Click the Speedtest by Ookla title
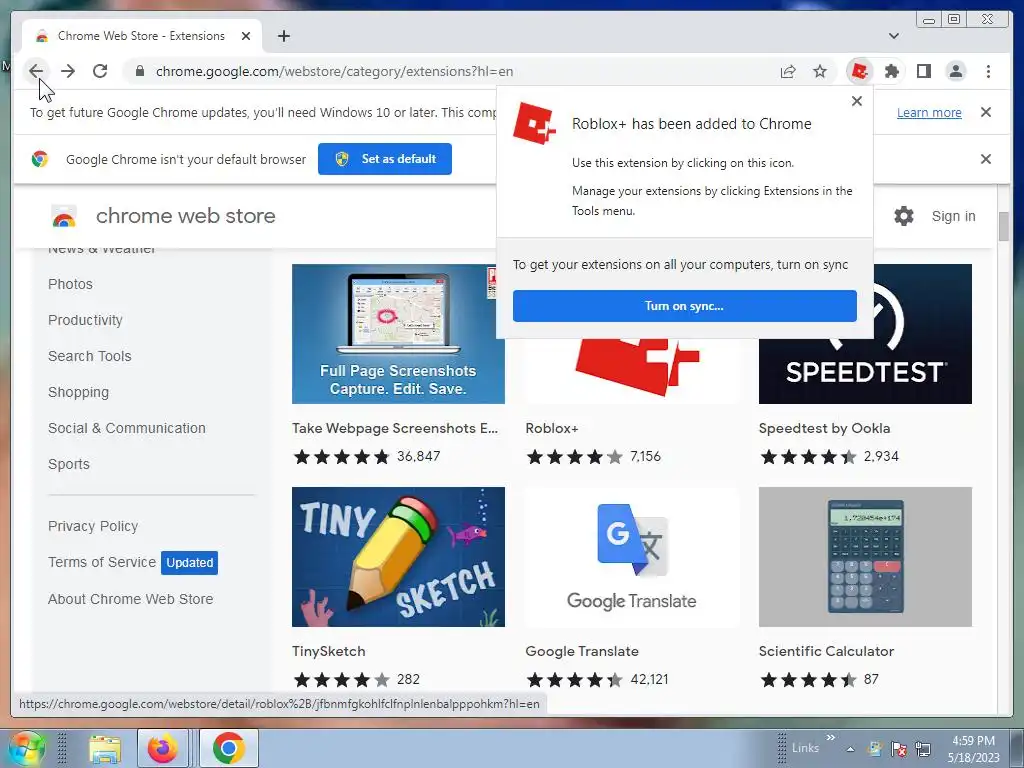The height and width of the screenshot is (768, 1024). [824, 428]
